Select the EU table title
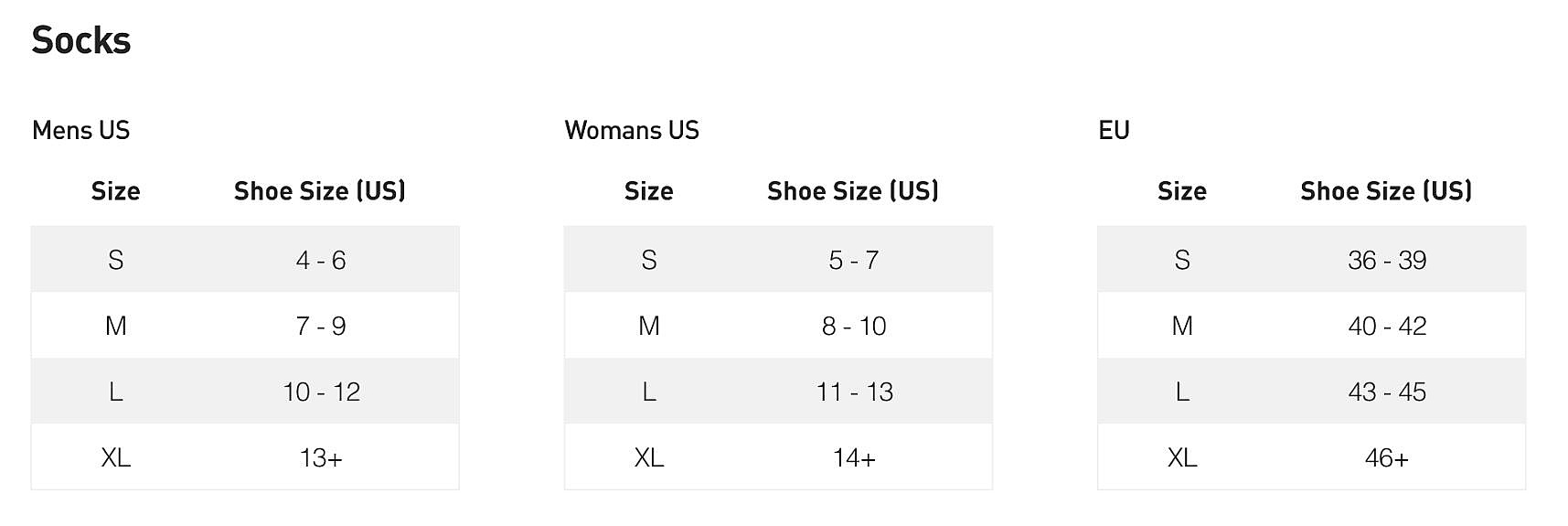 (1114, 131)
